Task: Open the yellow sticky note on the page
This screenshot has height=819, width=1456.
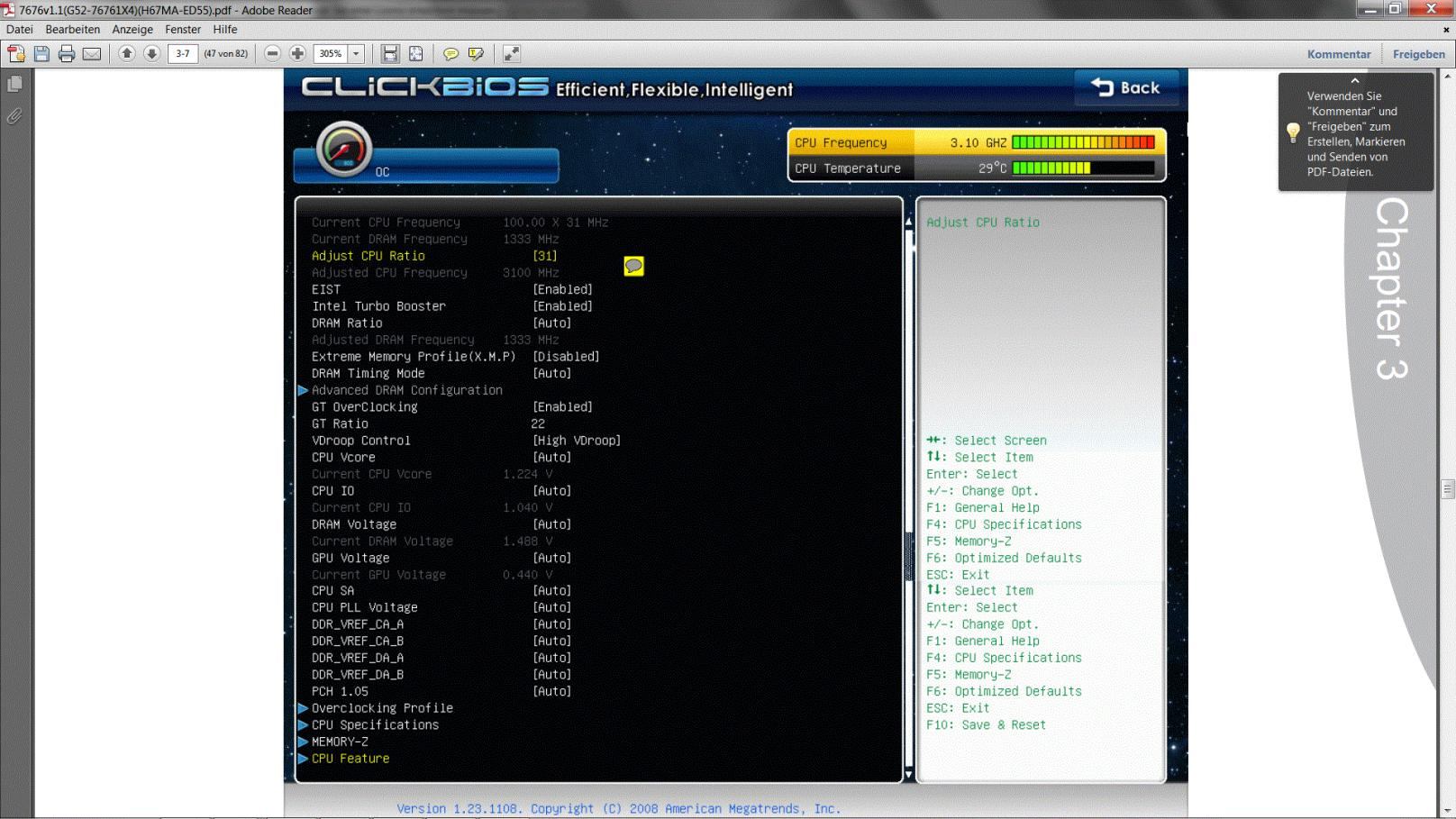Action: click(633, 266)
